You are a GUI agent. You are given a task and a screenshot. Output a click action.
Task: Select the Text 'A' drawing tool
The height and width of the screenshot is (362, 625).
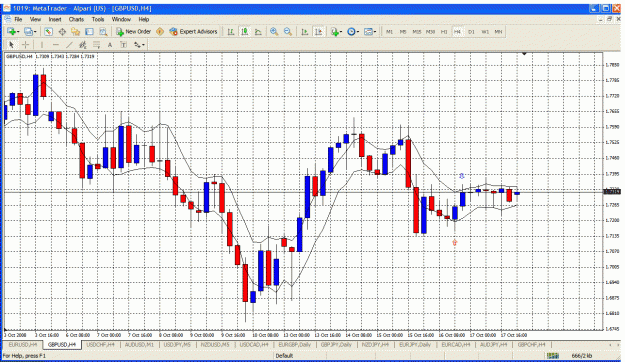tap(110, 45)
